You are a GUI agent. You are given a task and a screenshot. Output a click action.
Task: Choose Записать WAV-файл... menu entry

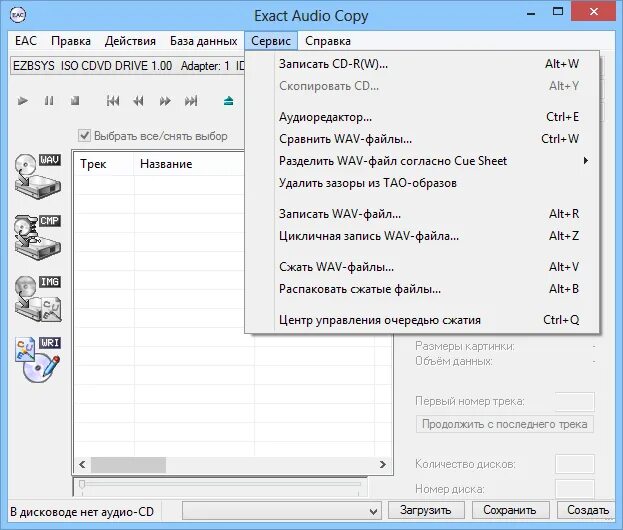click(422, 214)
